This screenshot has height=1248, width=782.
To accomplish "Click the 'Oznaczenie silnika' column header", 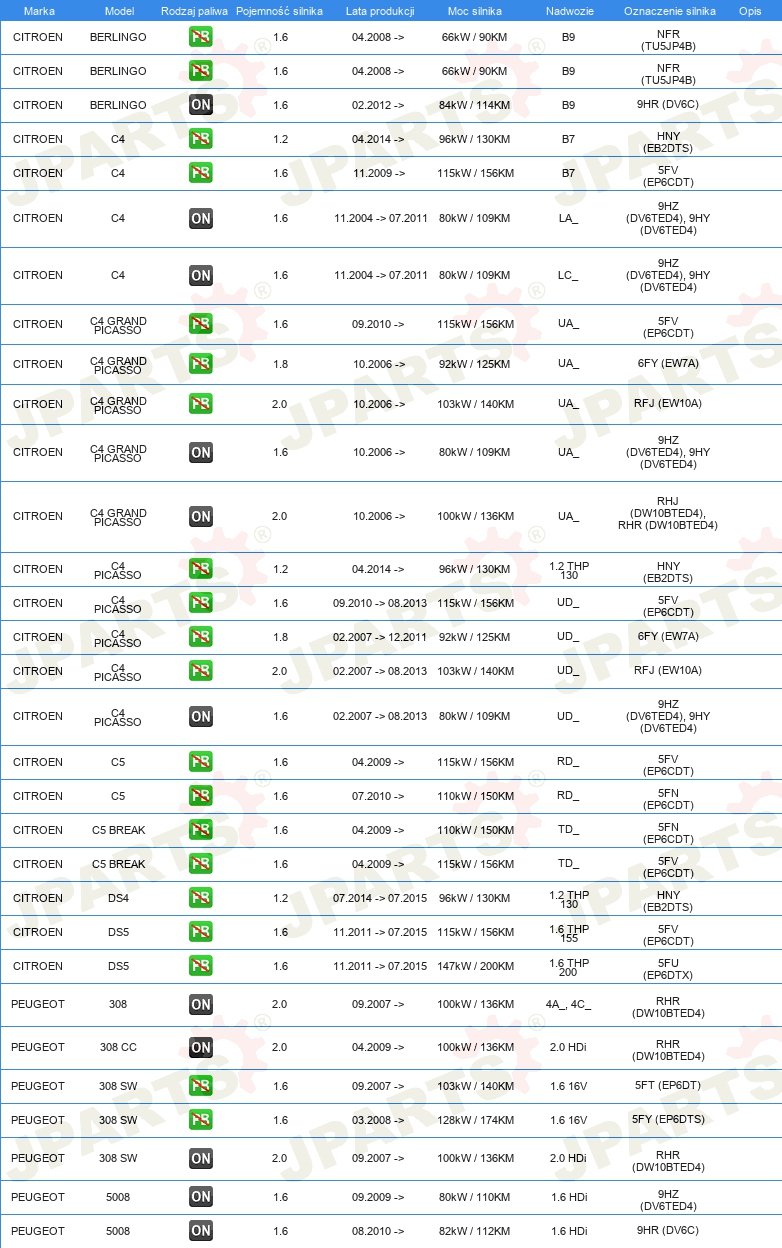I will point(670,11).
